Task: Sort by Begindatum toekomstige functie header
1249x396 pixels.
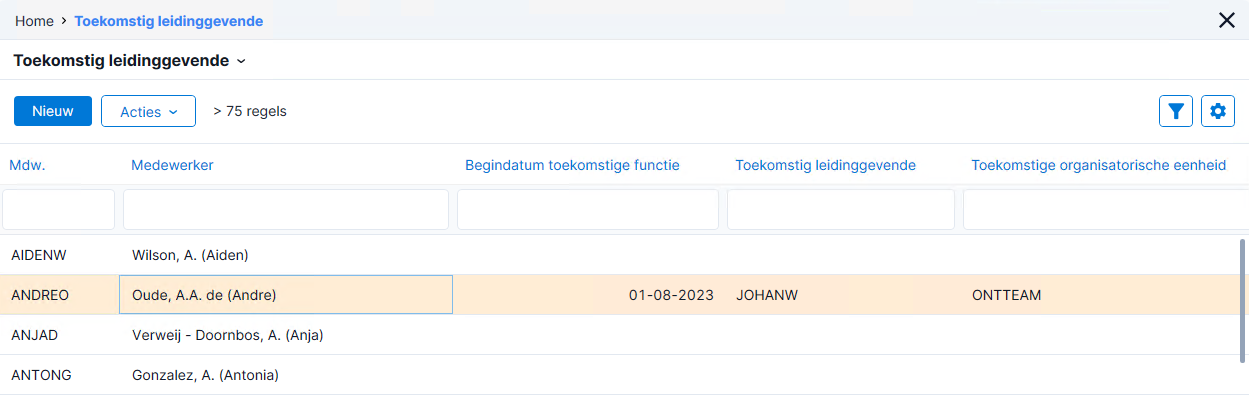Action: 572,165
